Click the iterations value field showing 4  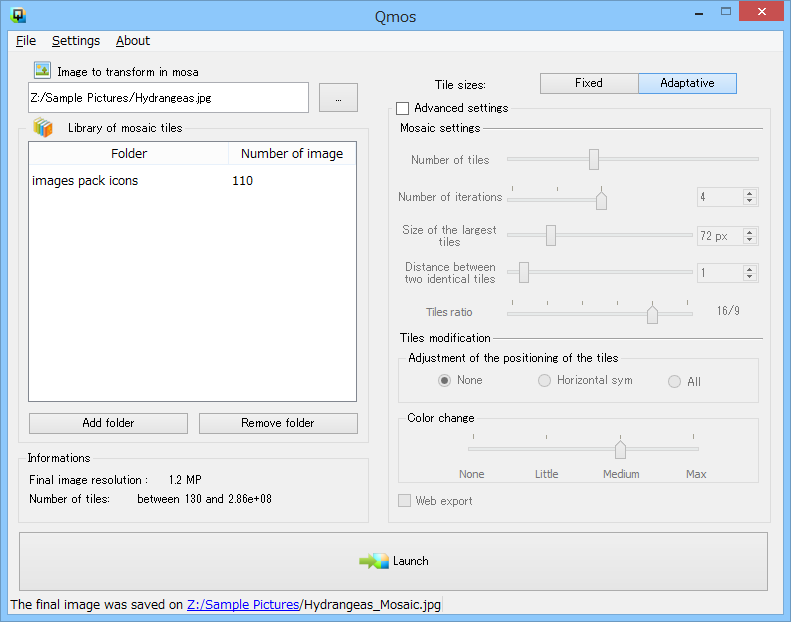tap(720, 197)
